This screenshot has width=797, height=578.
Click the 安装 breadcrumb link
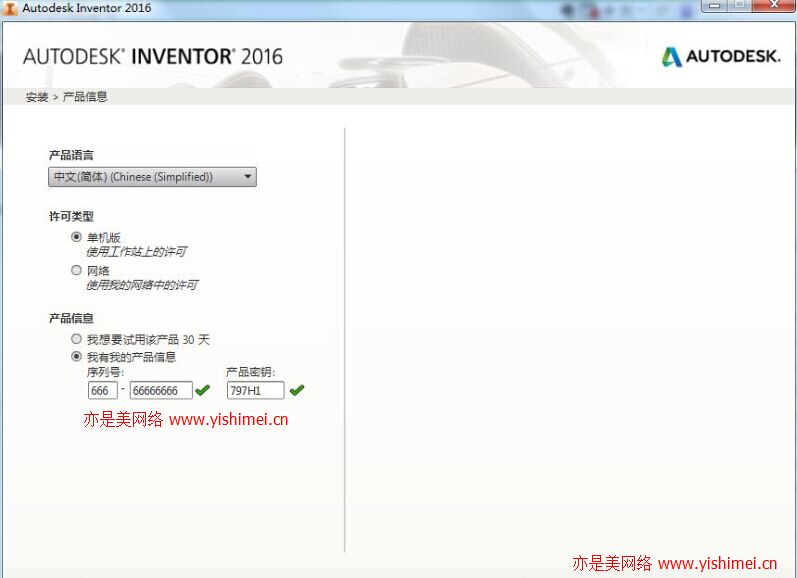click(x=37, y=97)
